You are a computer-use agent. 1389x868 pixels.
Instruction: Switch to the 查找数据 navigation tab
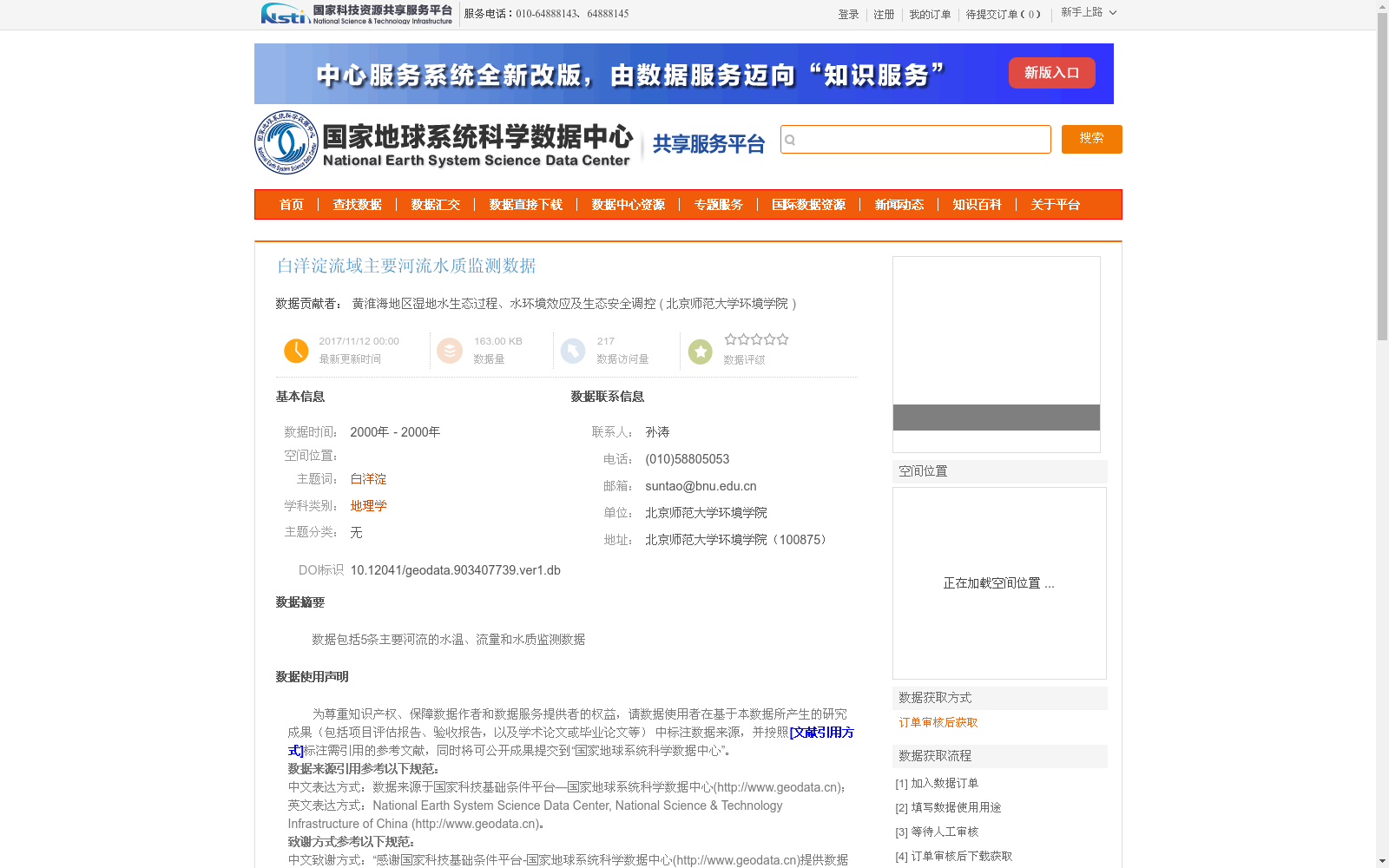pos(357,204)
